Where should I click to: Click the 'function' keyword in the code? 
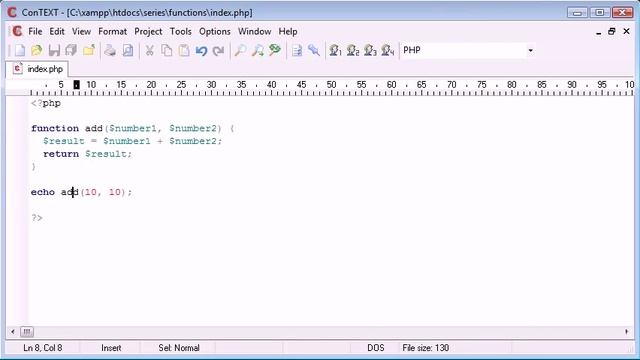[55, 128]
